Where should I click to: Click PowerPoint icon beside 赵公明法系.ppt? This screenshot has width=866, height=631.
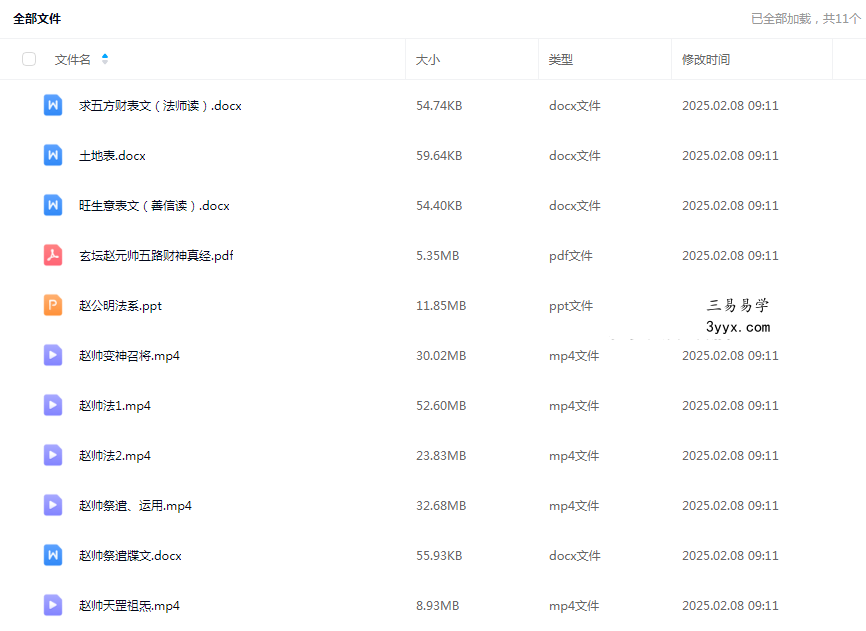pos(53,305)
